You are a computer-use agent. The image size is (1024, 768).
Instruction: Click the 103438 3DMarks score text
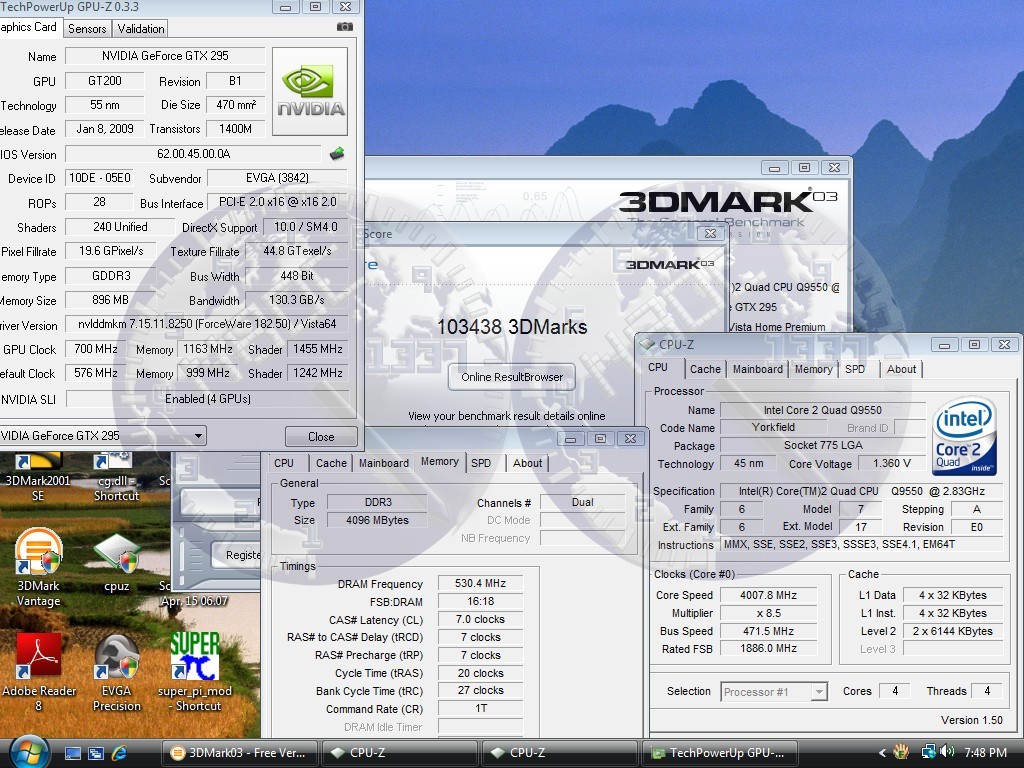(512, 327)
